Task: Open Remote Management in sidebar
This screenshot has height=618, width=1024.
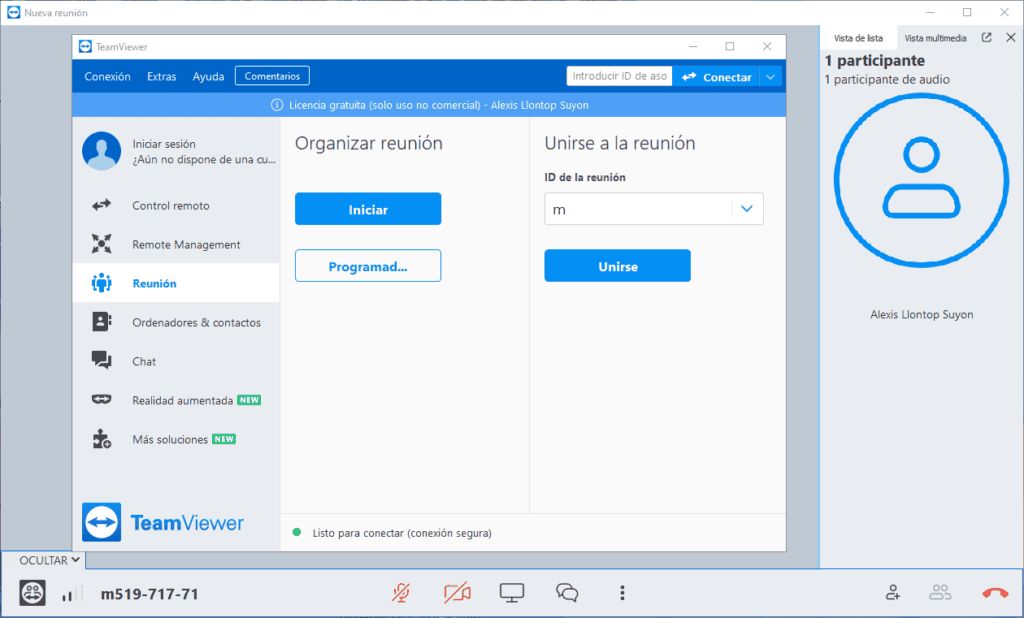Action: click(186, 245)
